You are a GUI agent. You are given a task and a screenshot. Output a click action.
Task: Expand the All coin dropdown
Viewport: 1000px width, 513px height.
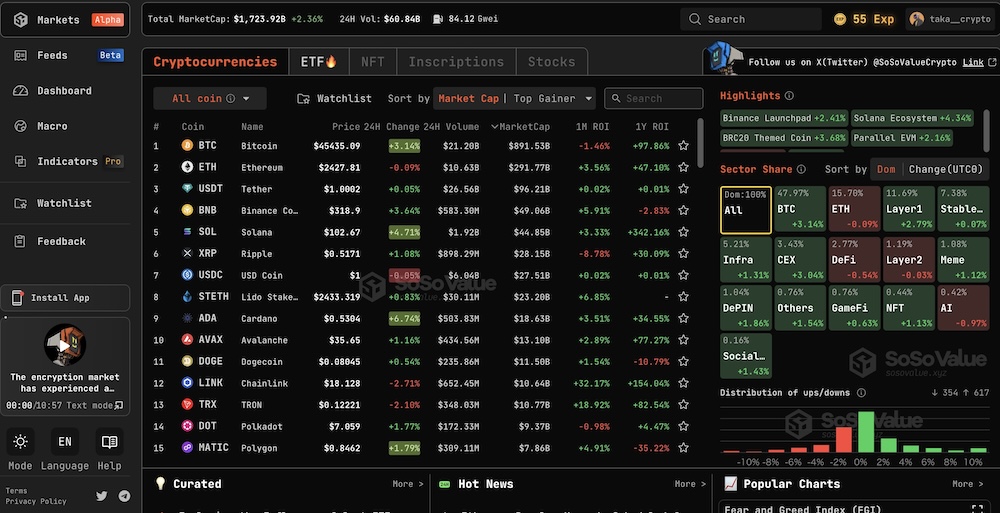(x=209, y=98)
